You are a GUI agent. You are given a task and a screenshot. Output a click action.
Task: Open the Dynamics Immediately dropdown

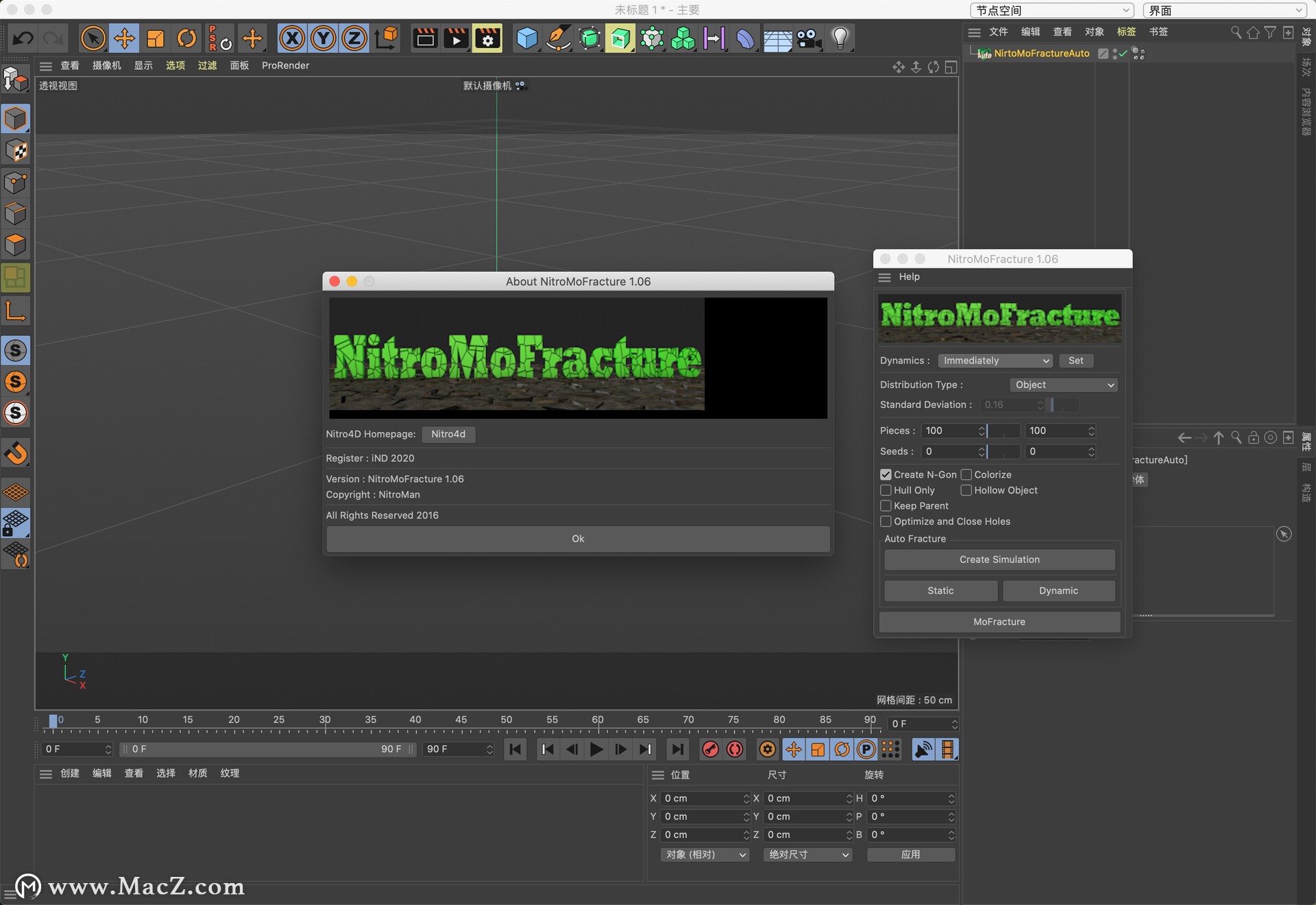tap(995, 361)
